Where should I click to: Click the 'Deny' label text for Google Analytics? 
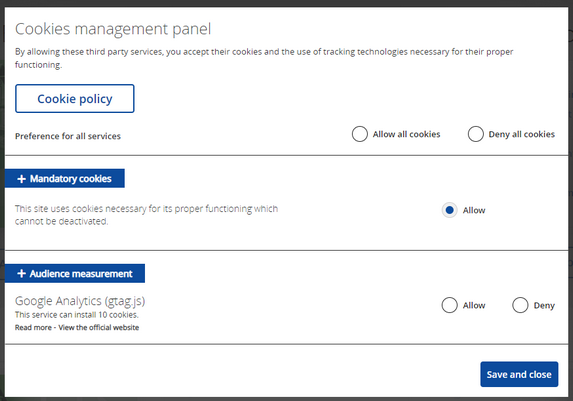tap(544, 305)
